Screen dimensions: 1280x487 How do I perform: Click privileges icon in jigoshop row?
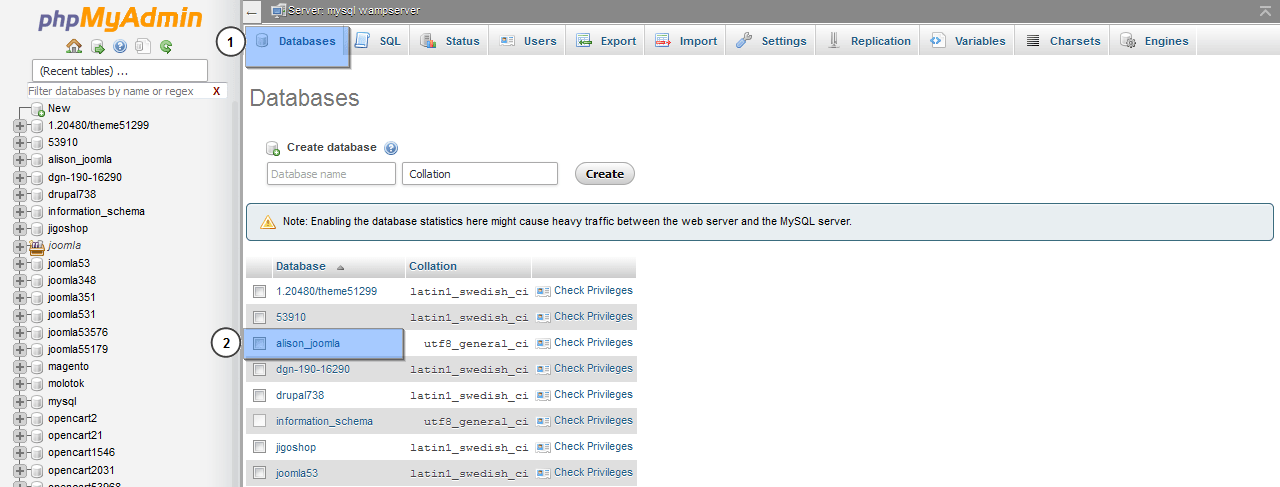point(543,447)
